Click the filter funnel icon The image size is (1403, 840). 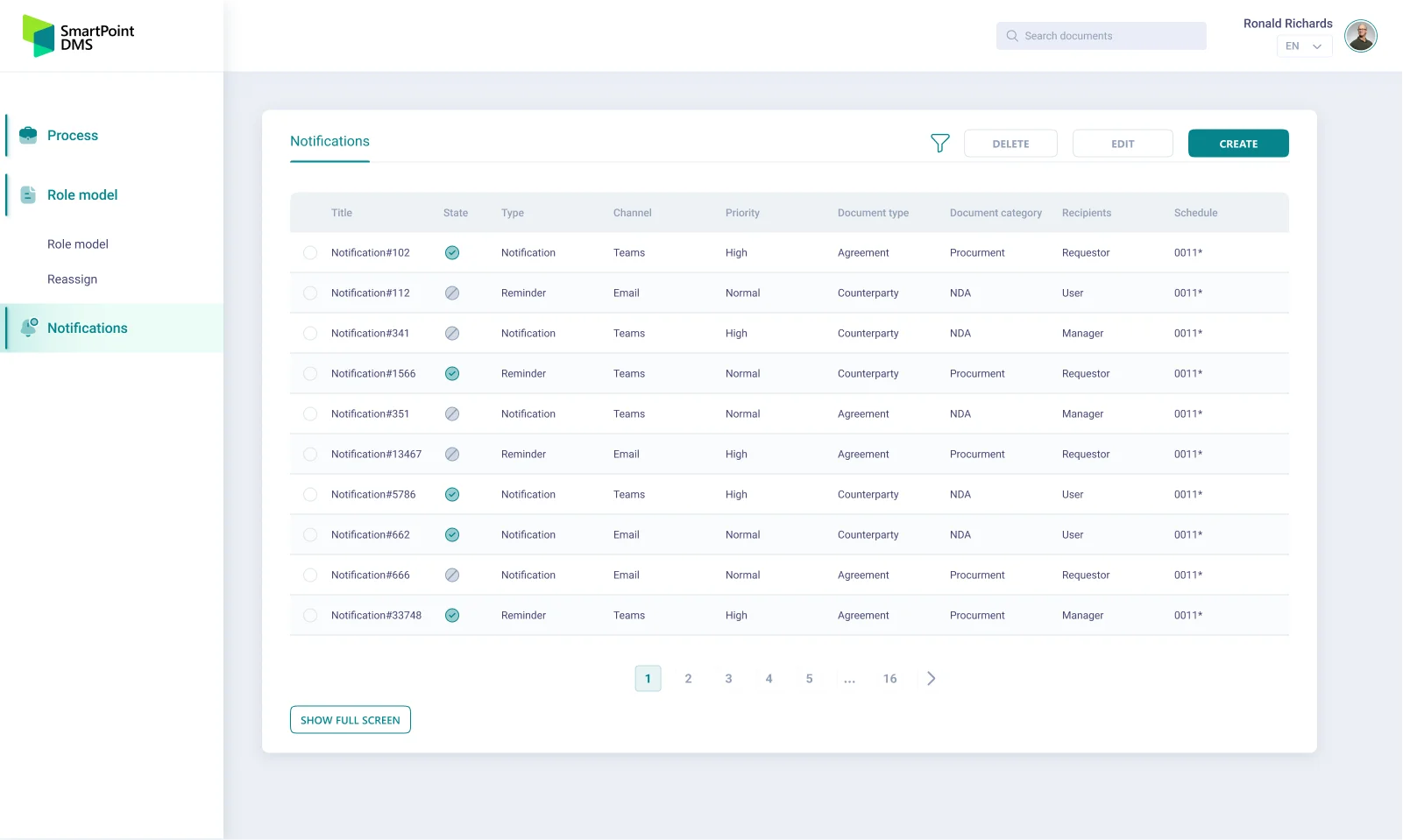939,144
